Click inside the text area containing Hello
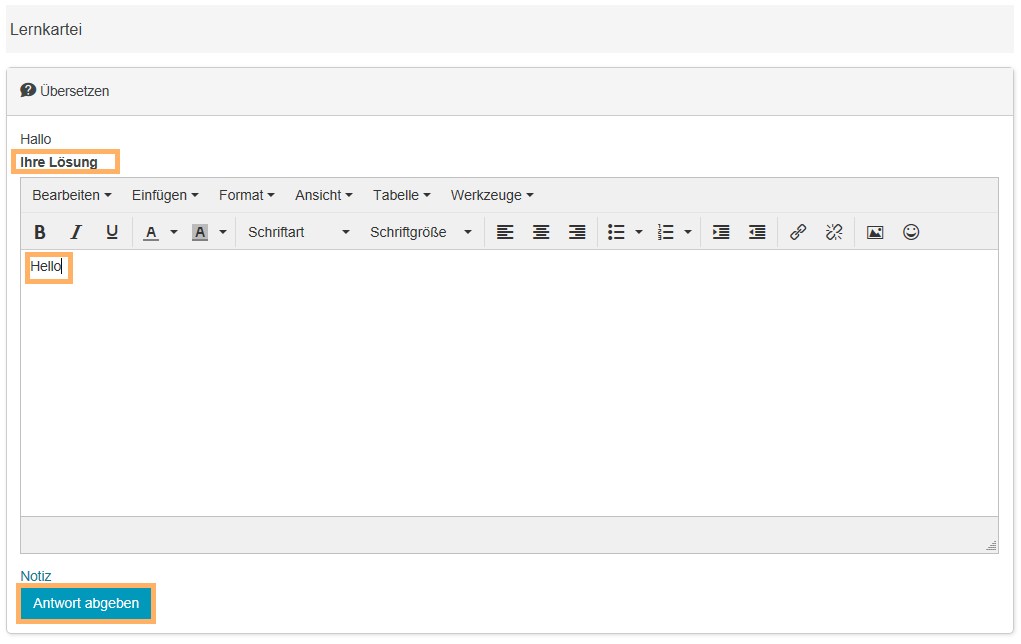1021x644 pixels. click(x=500, y=380)
